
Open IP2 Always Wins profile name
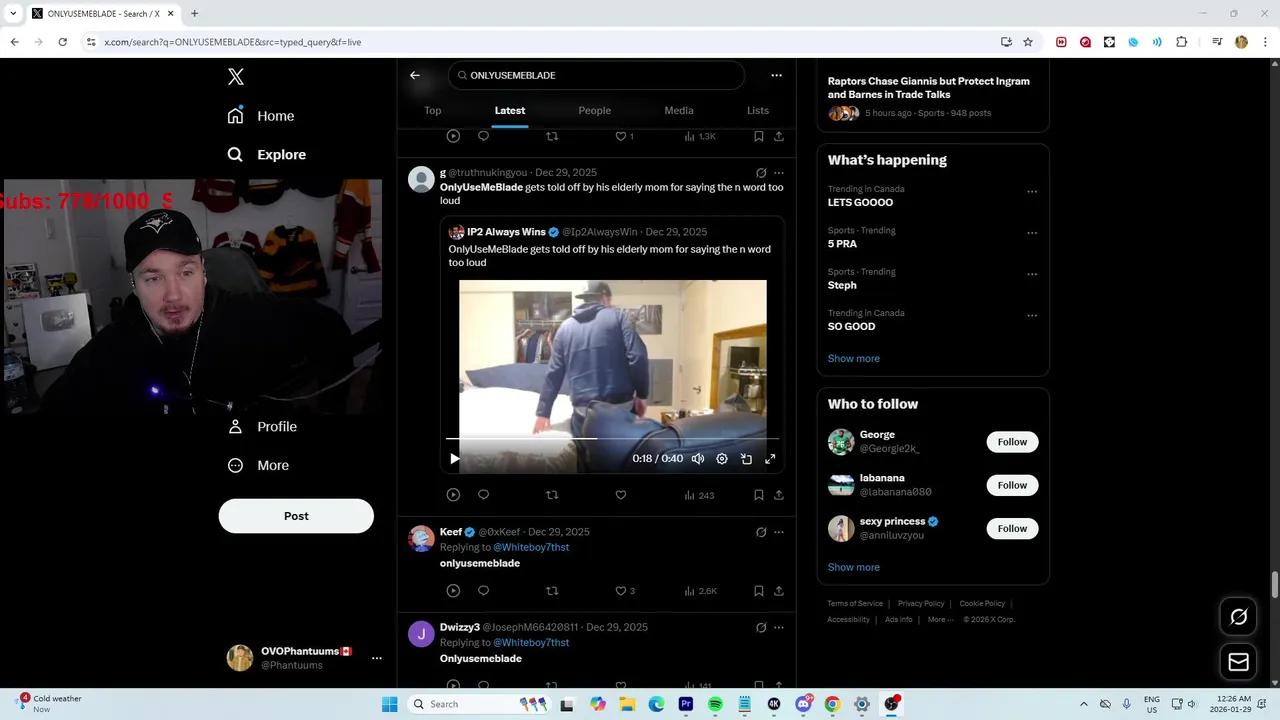[x=506, y=232]
